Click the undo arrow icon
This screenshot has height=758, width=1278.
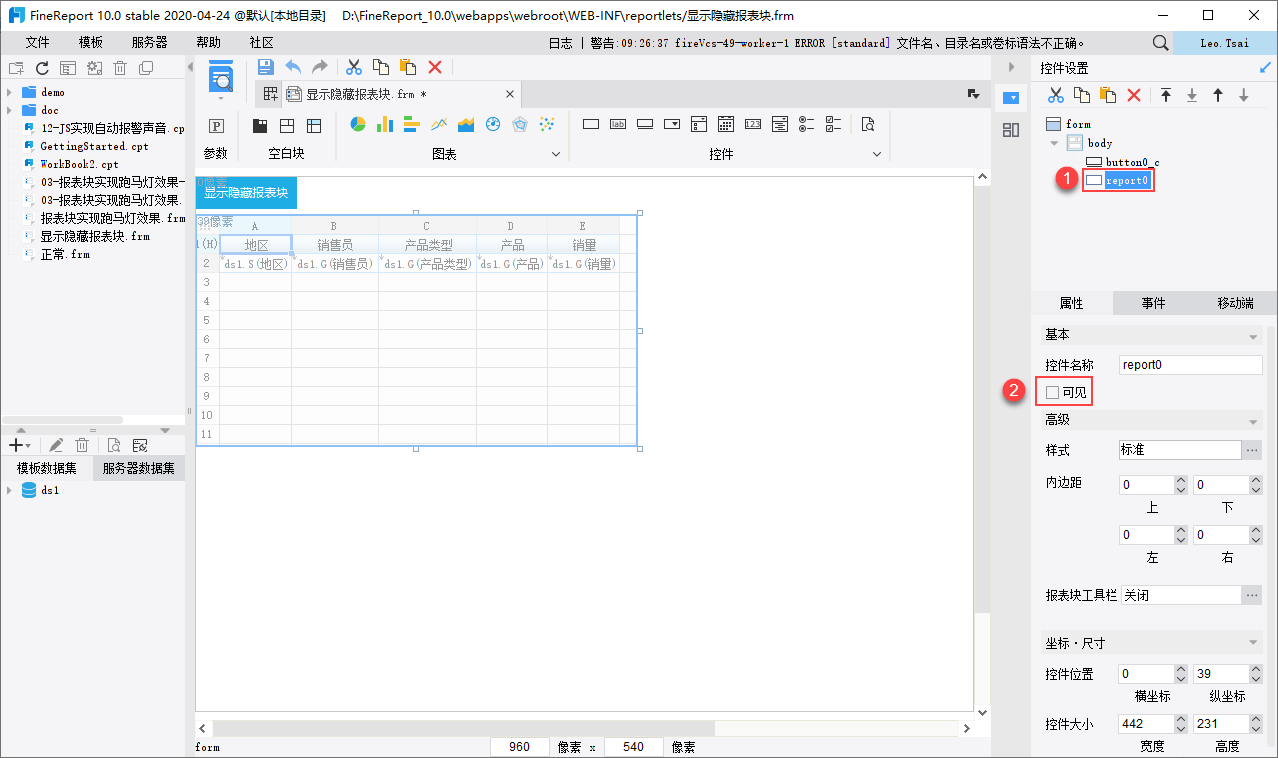pos(293,67)
